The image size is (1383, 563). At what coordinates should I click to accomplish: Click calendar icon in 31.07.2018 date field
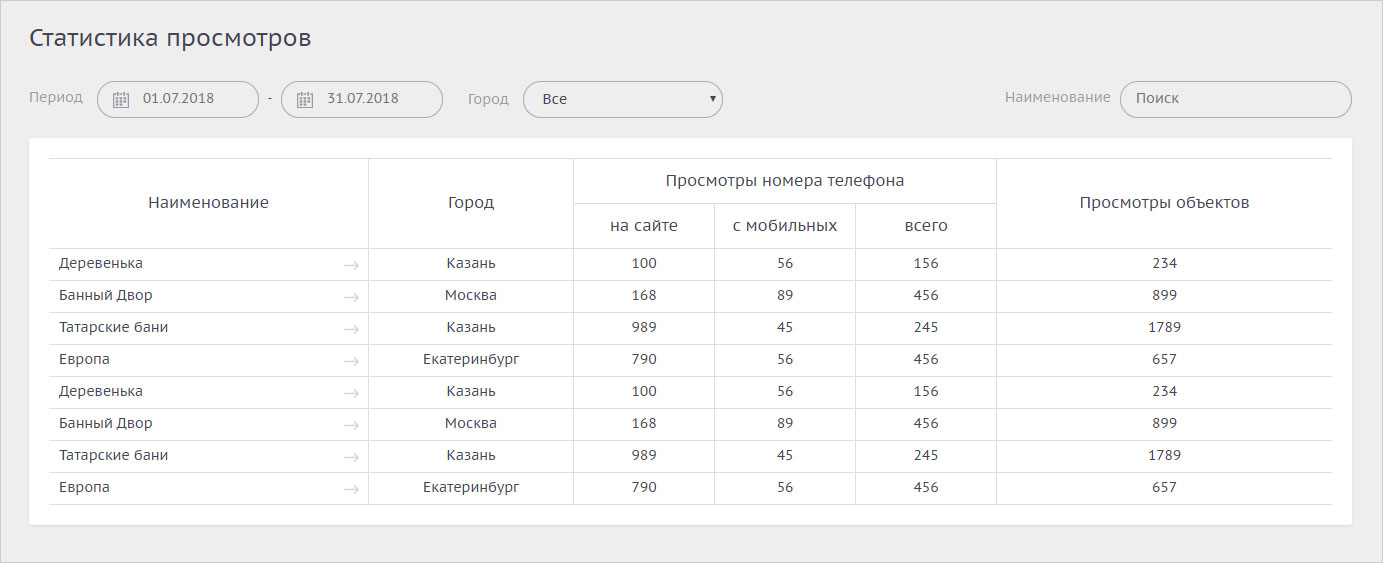[305, 99]
